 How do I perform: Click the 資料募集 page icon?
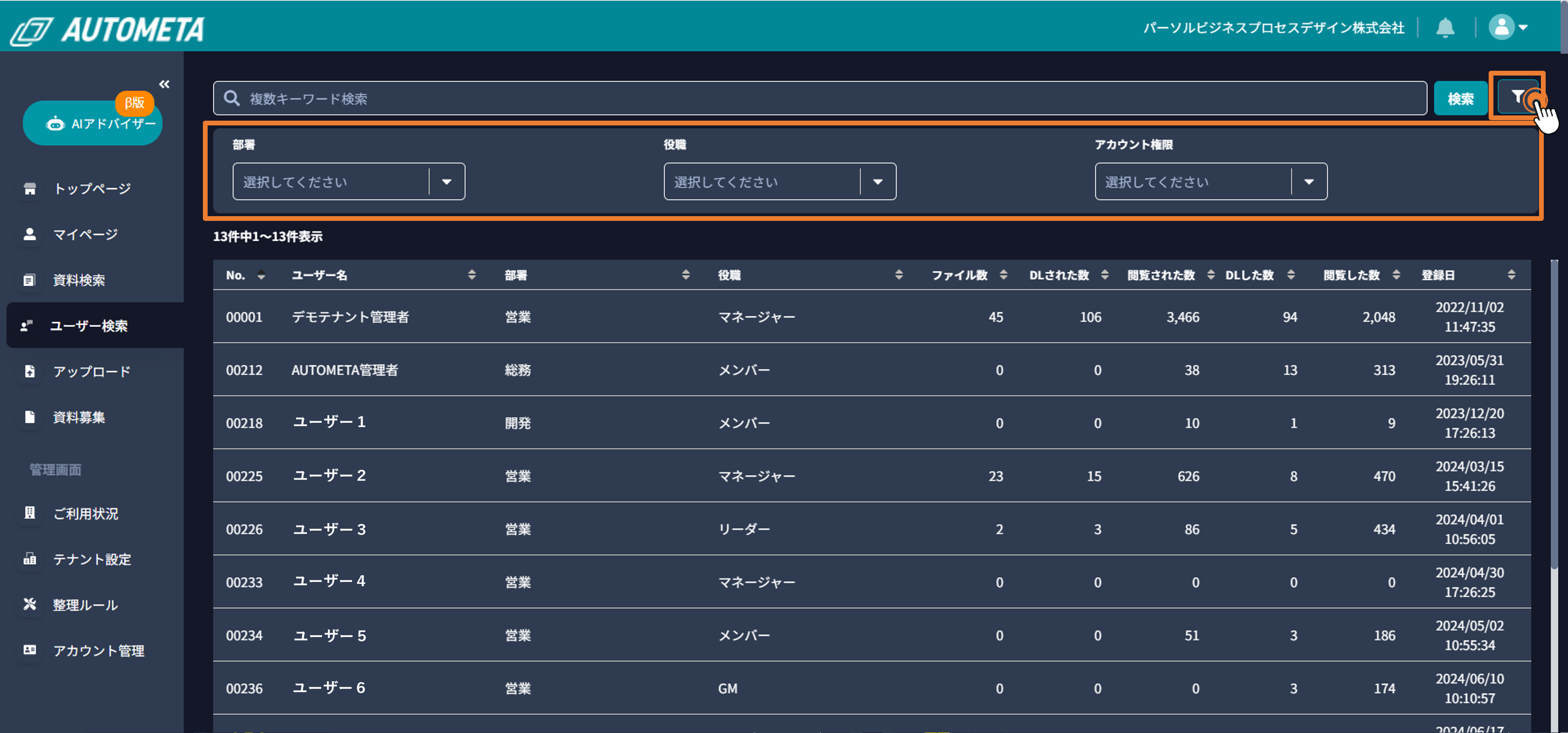30,417
